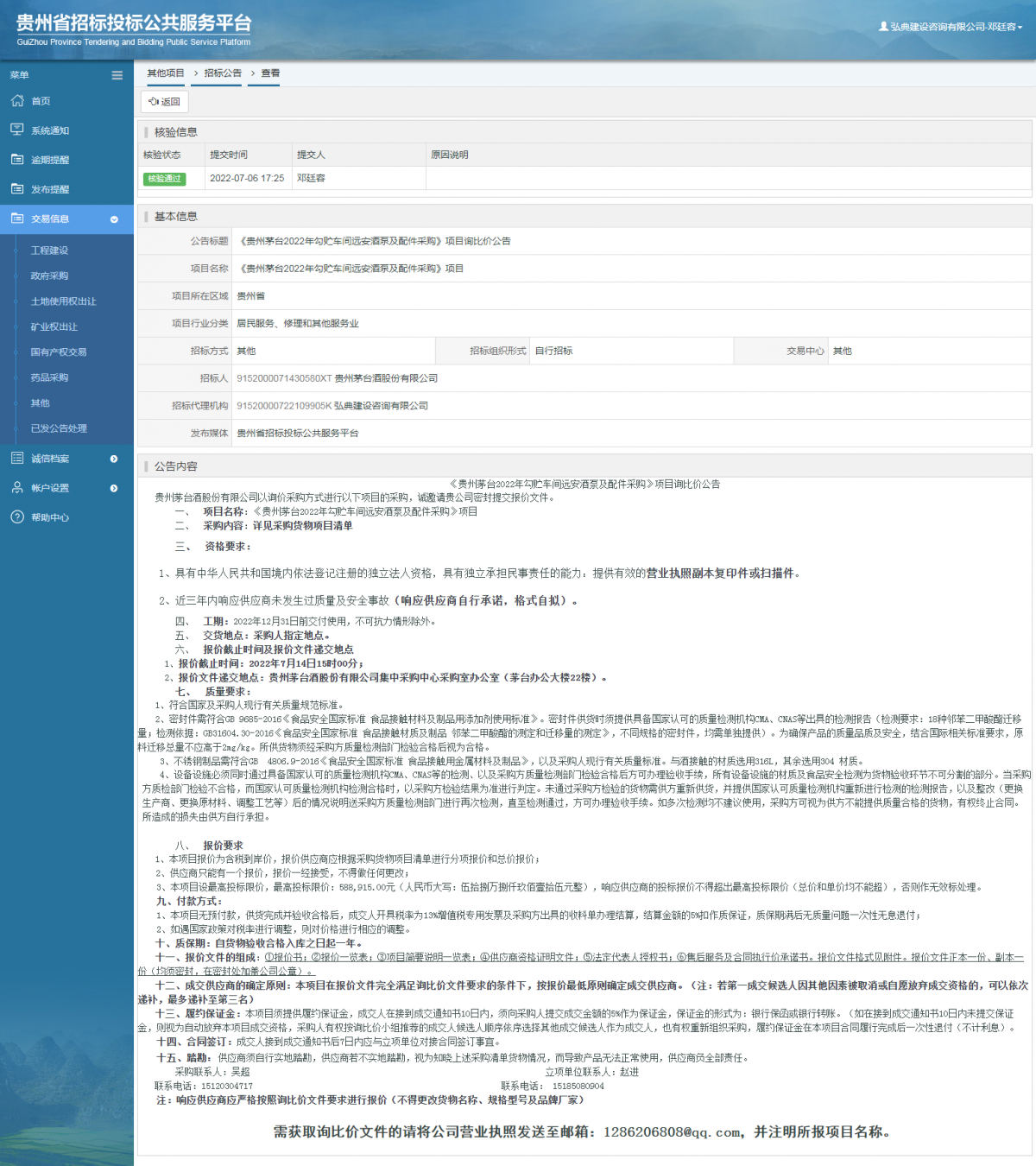Click contact phone 15185080904
This screenshot has width=1036, height=1166.
click(578, 1087)
